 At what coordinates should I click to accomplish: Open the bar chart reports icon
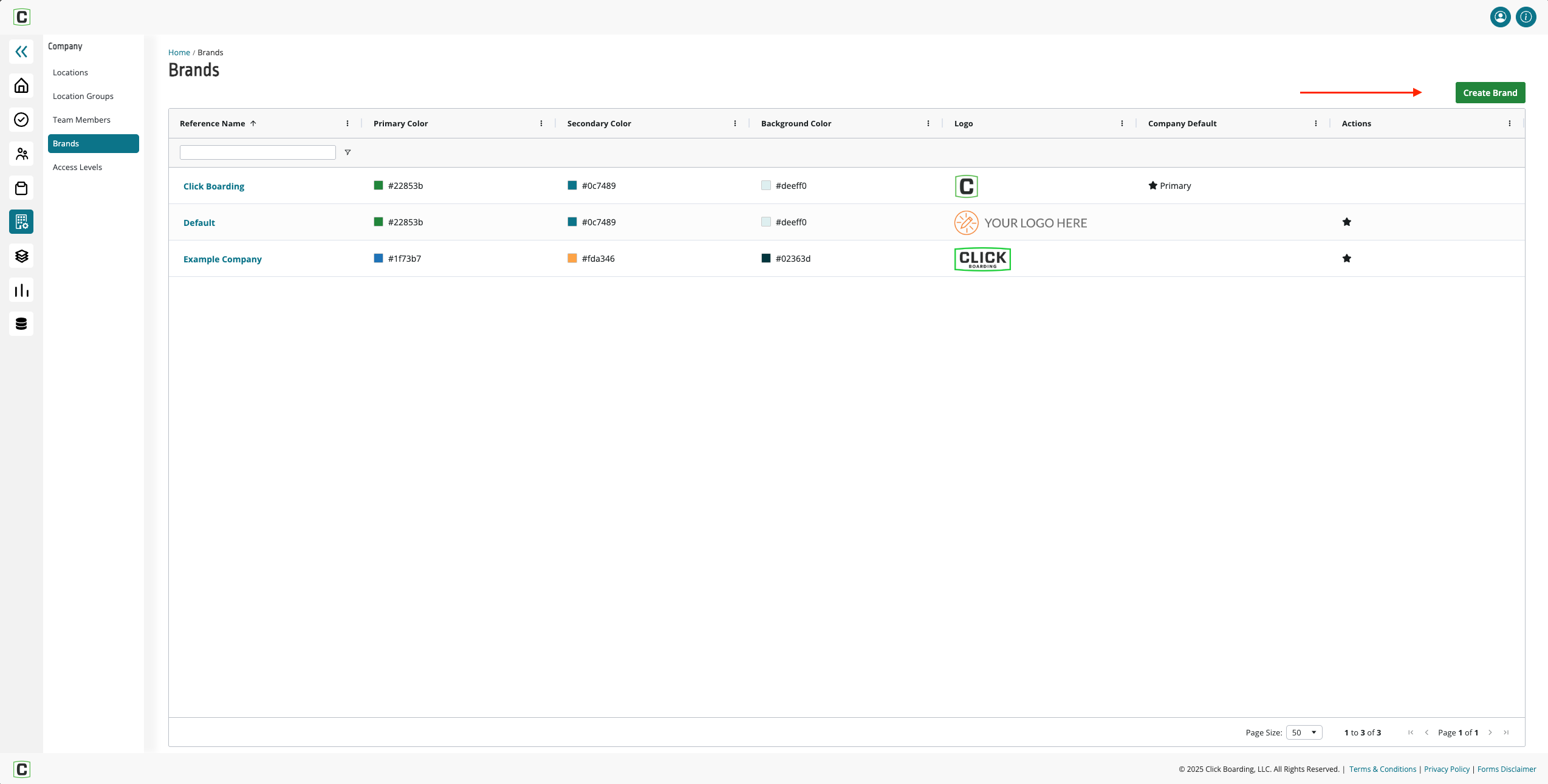point(21,290)
